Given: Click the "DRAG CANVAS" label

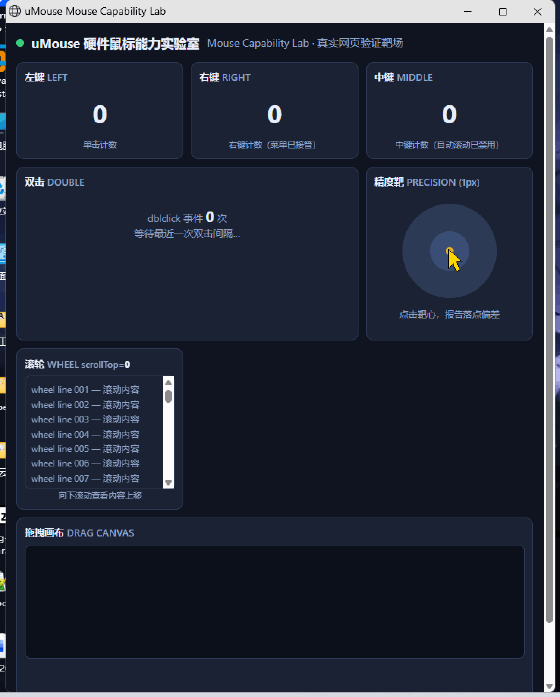Looking at the screenshot, I should click(x=100, y=533).
